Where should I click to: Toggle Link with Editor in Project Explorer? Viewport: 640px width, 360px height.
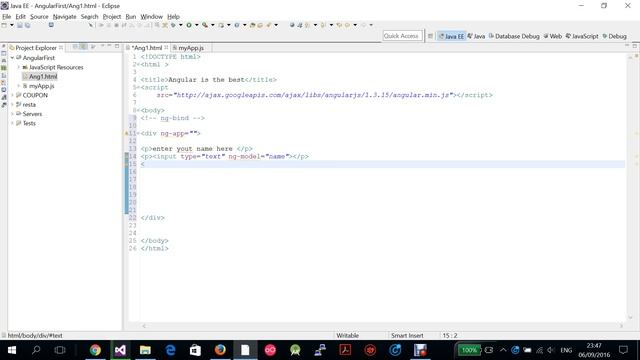click(83, 47)
